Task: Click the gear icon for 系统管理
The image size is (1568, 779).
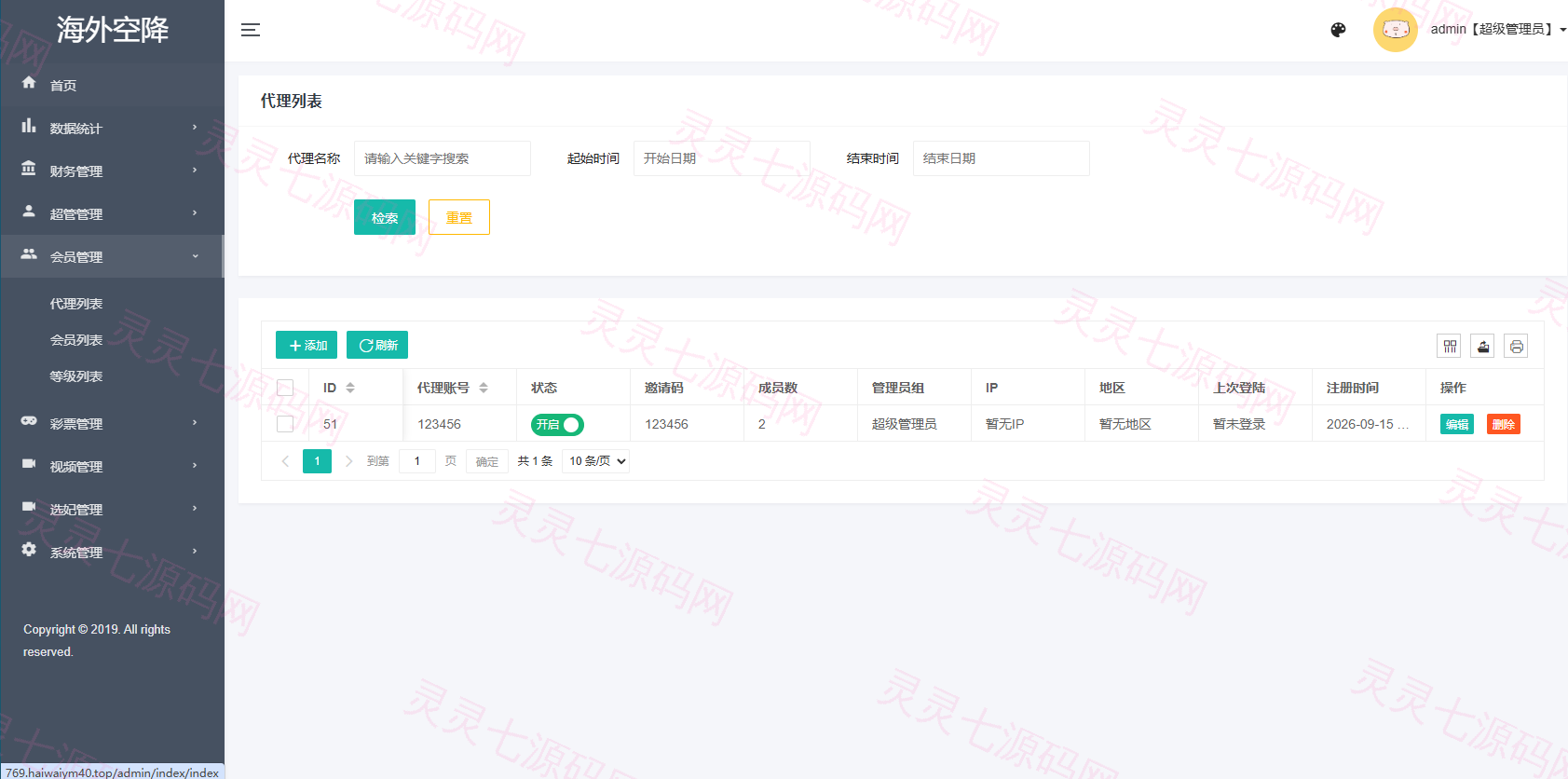Action: [x=29, y=550]
